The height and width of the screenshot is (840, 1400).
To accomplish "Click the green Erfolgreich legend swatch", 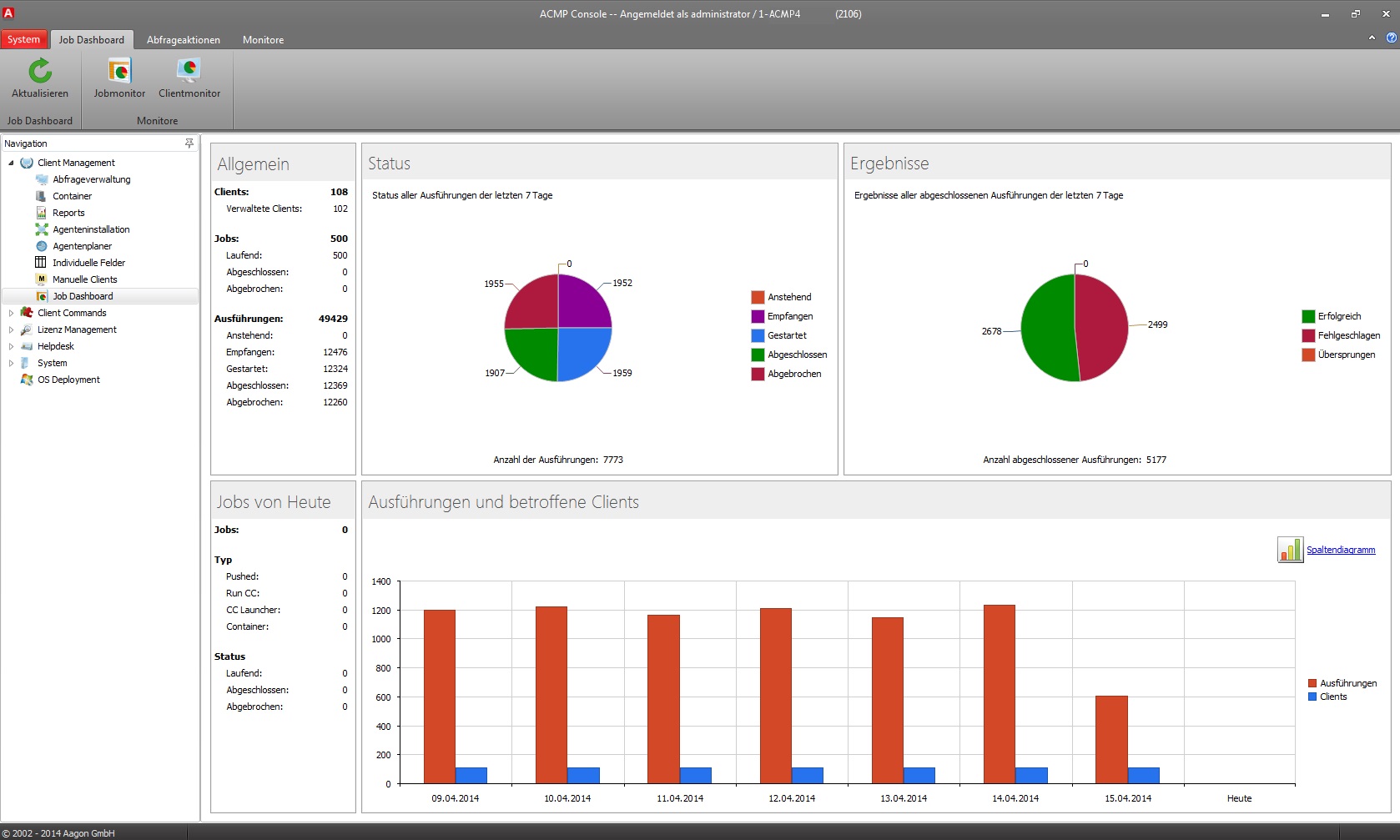I will point(1308,316).
